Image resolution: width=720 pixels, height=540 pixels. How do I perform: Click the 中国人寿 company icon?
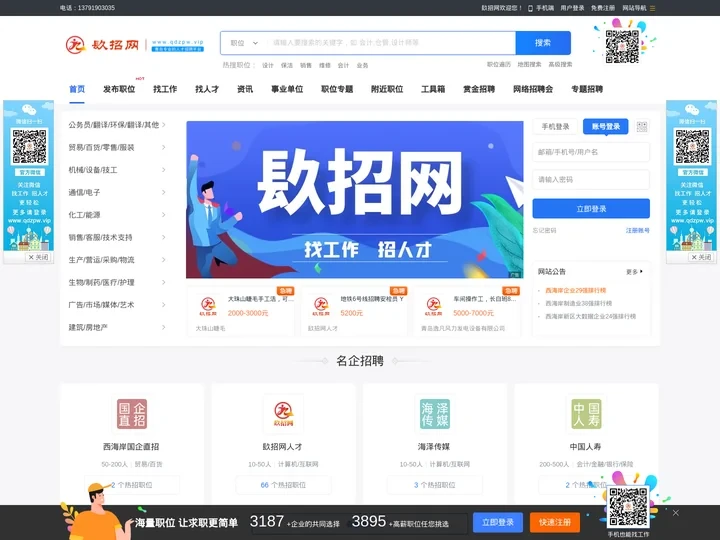click(x=586, y=414)
